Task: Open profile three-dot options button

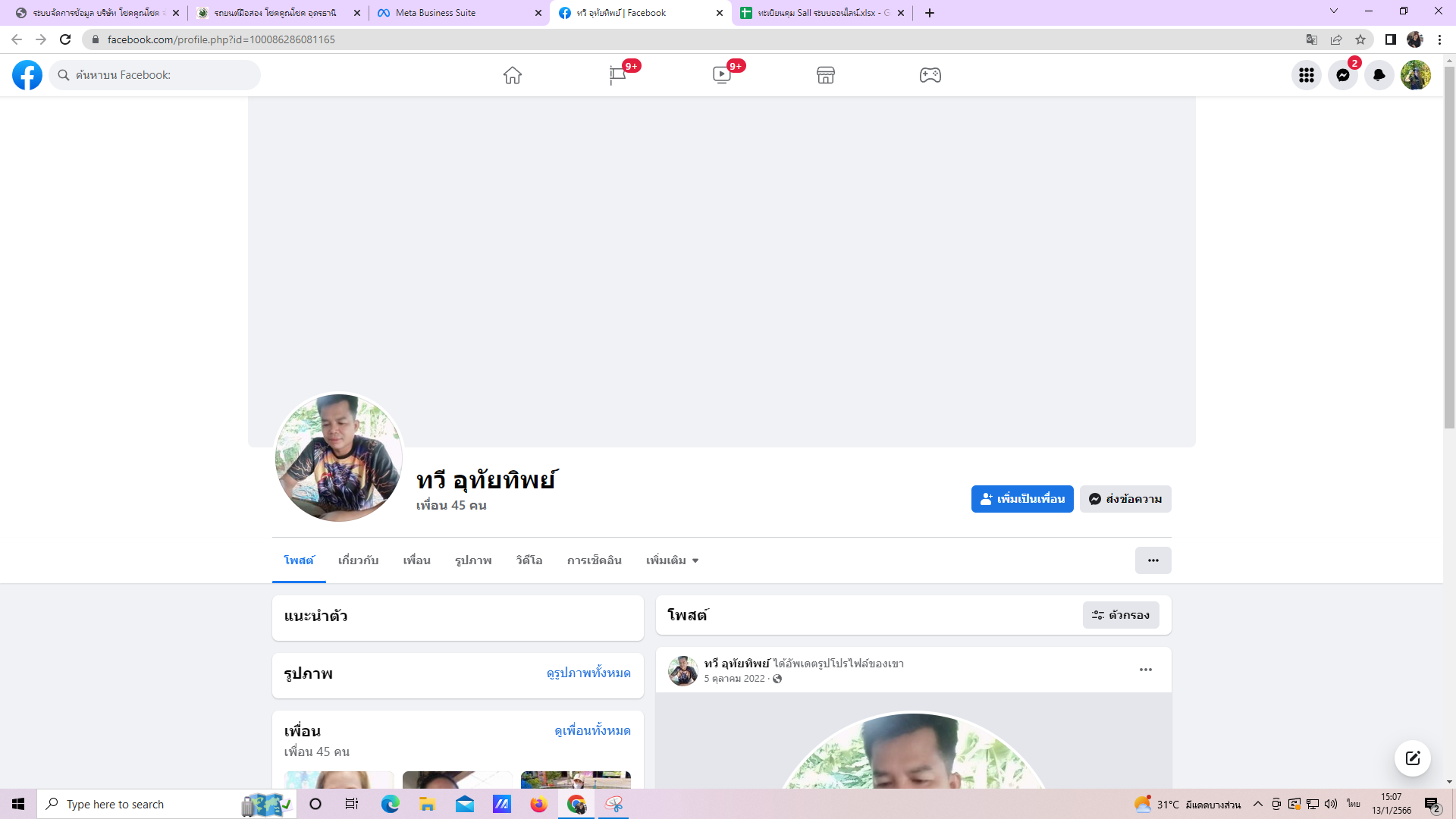Action: [1153, 560]
